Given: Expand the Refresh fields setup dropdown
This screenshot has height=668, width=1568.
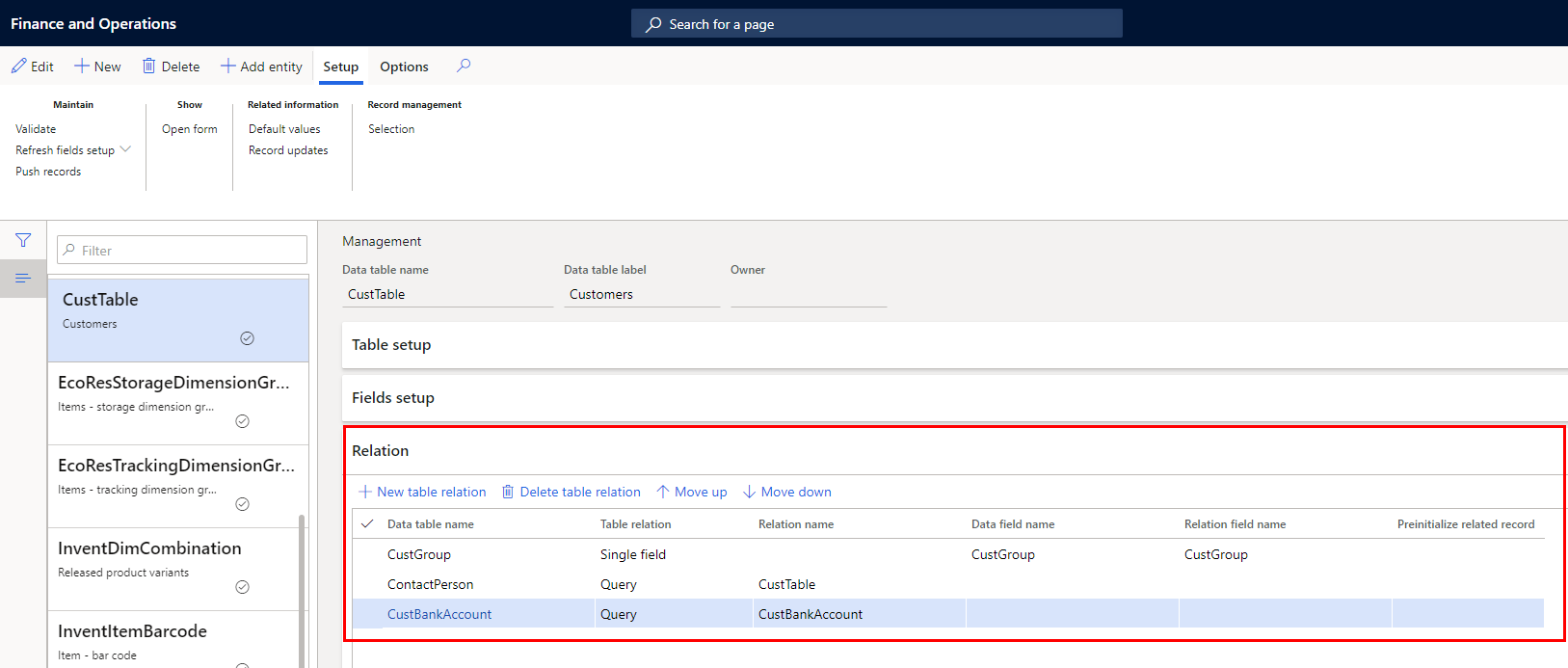Looking at the screenshot, I should tap(125, 150).
